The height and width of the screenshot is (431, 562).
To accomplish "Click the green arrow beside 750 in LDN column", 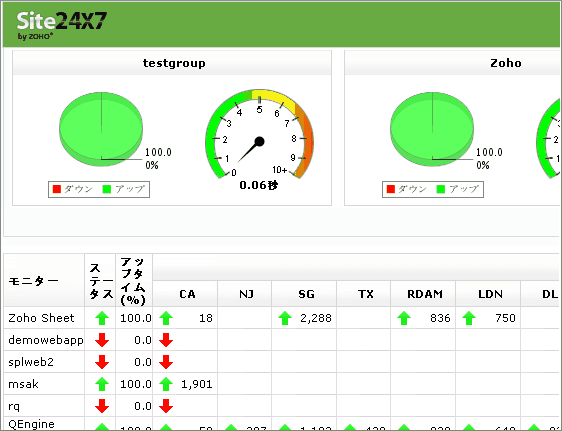I will pos(469,318).
